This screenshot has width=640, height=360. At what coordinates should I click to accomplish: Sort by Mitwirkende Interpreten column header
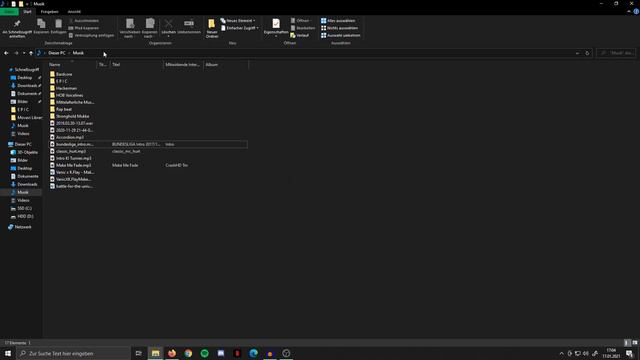tap(183, 64)
